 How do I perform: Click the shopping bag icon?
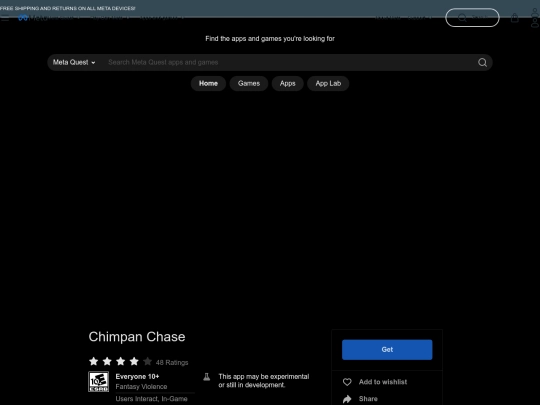pyautogui.click(x=515, y=18)
